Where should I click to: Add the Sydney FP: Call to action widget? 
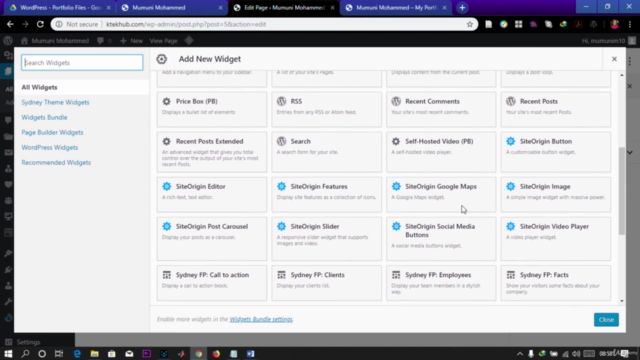212,283
